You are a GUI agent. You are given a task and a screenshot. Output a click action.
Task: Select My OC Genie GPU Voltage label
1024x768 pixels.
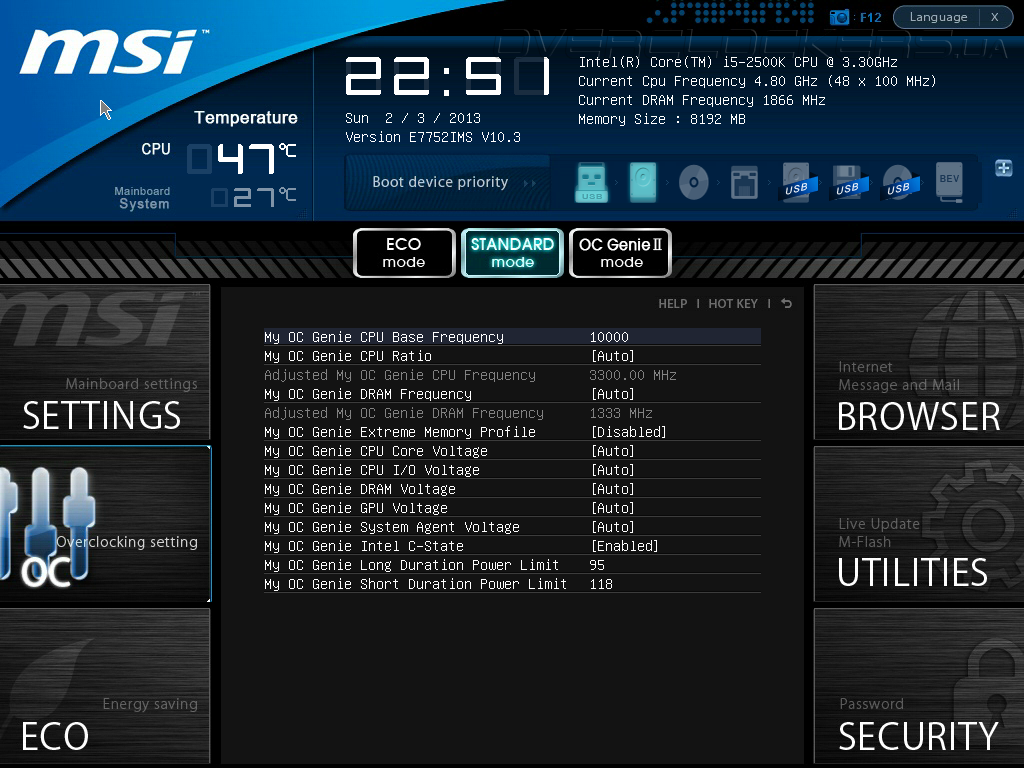[x=356, y=507]
